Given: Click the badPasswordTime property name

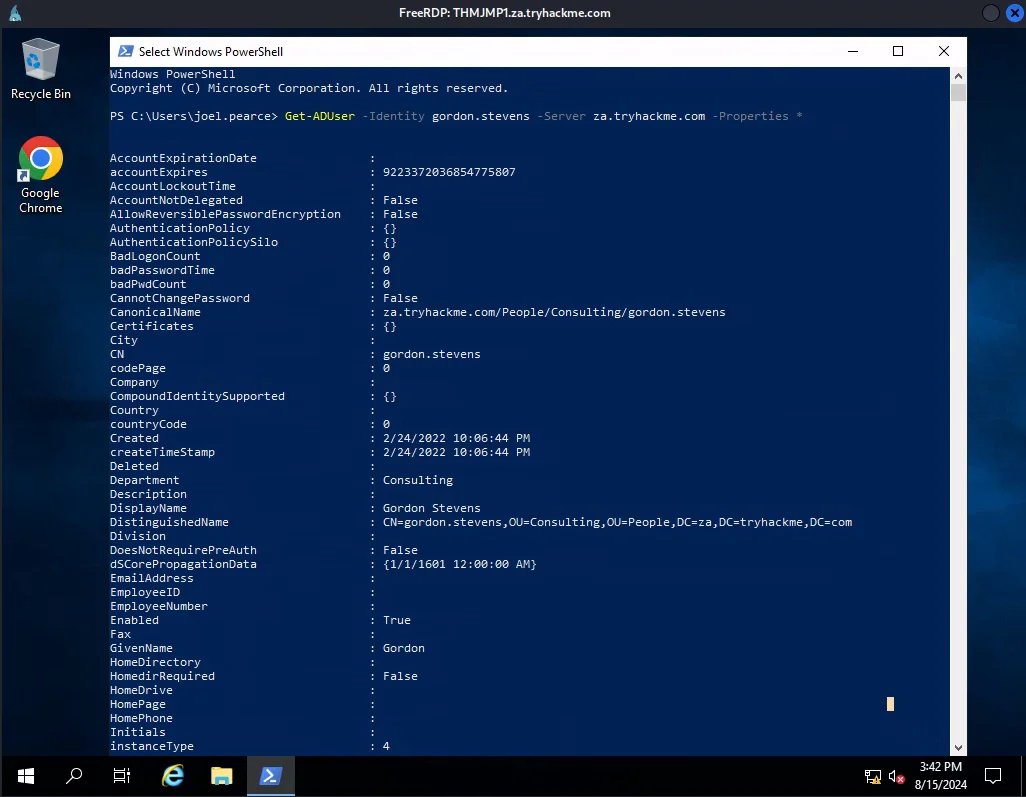Looking at the screenshot, I should [162, 270].
